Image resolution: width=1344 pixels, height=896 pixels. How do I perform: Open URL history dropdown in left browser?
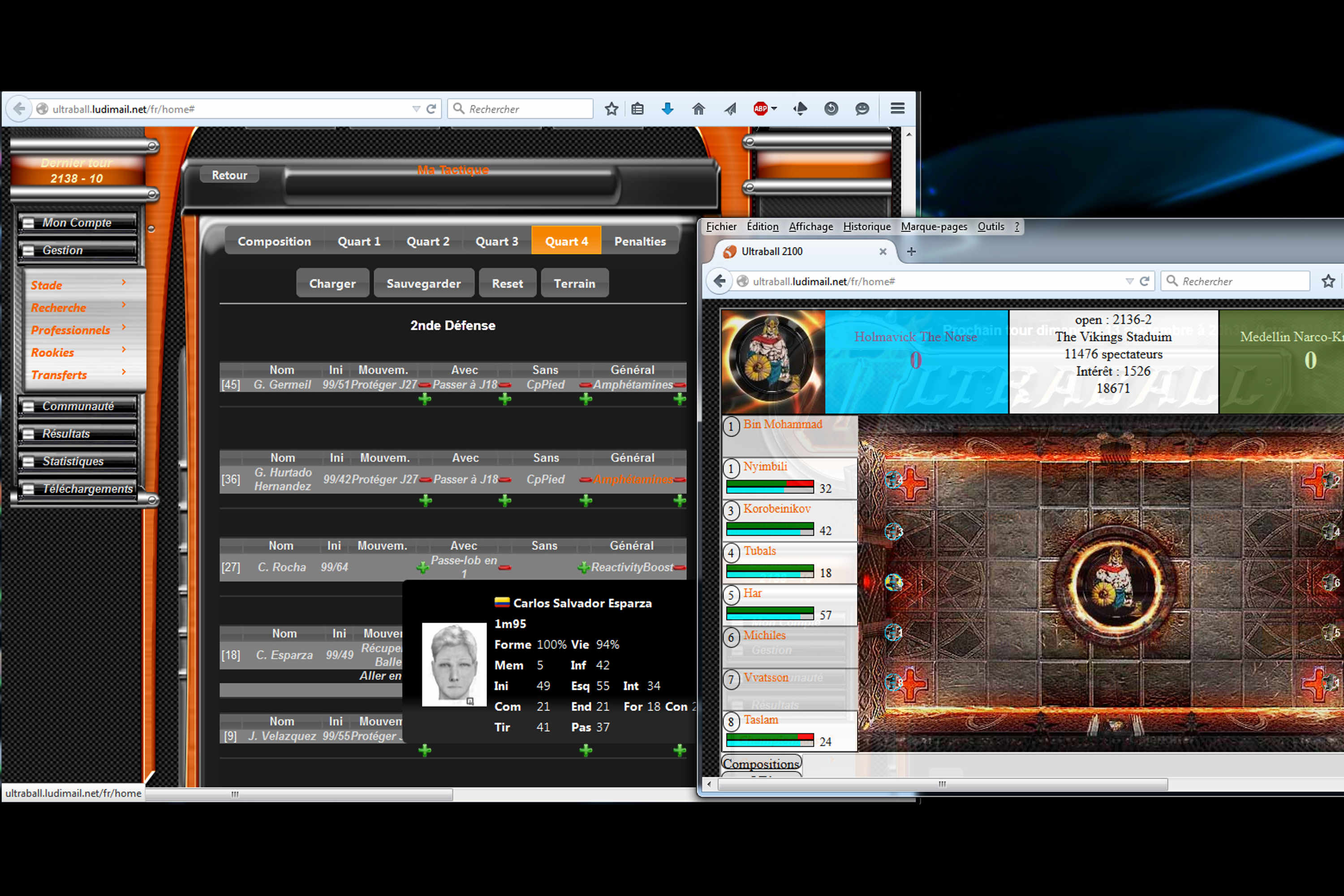point(416,108)
